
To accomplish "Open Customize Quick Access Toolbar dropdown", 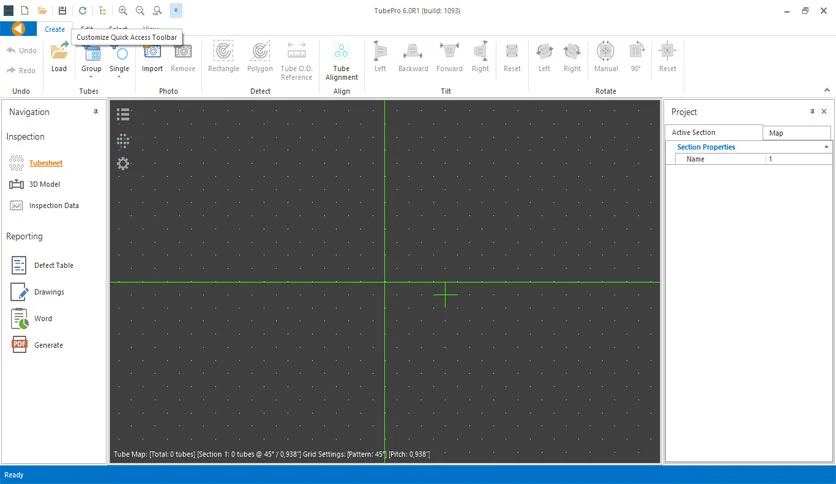I will pyautogui.click(x=175, y=10).
